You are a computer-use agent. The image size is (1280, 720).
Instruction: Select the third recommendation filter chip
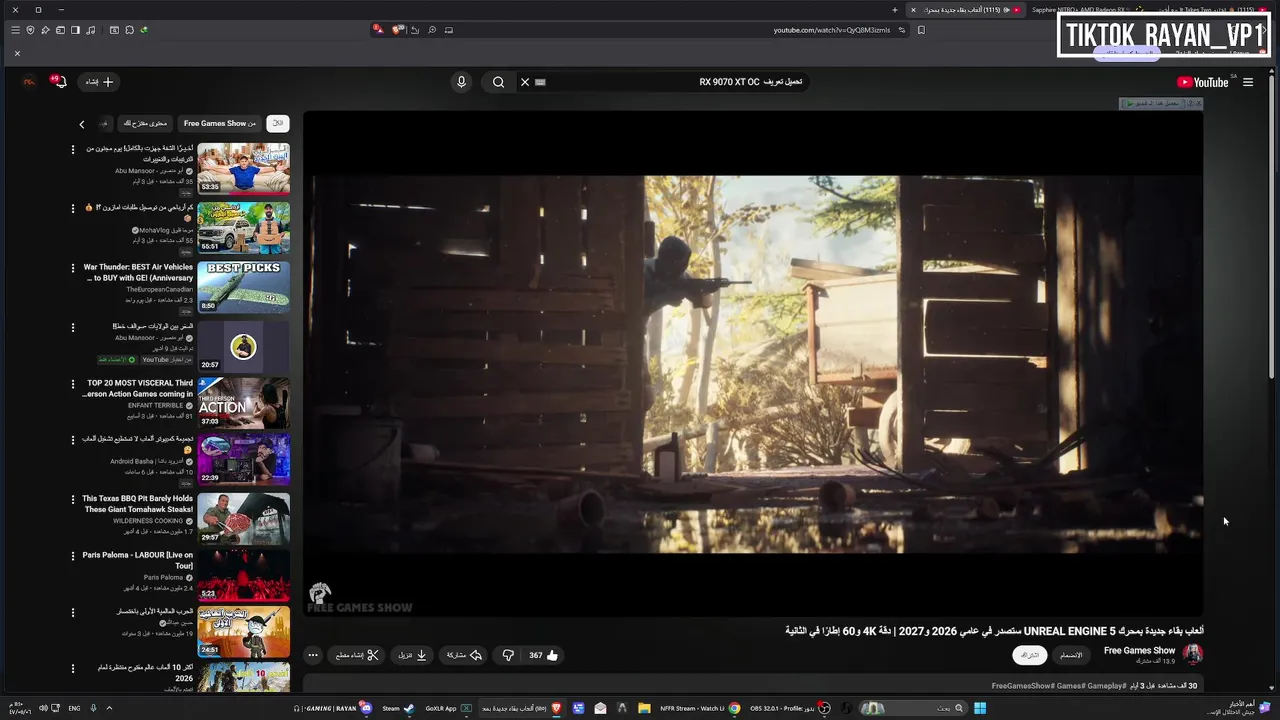pyautogui.click(x=145, y=123)
